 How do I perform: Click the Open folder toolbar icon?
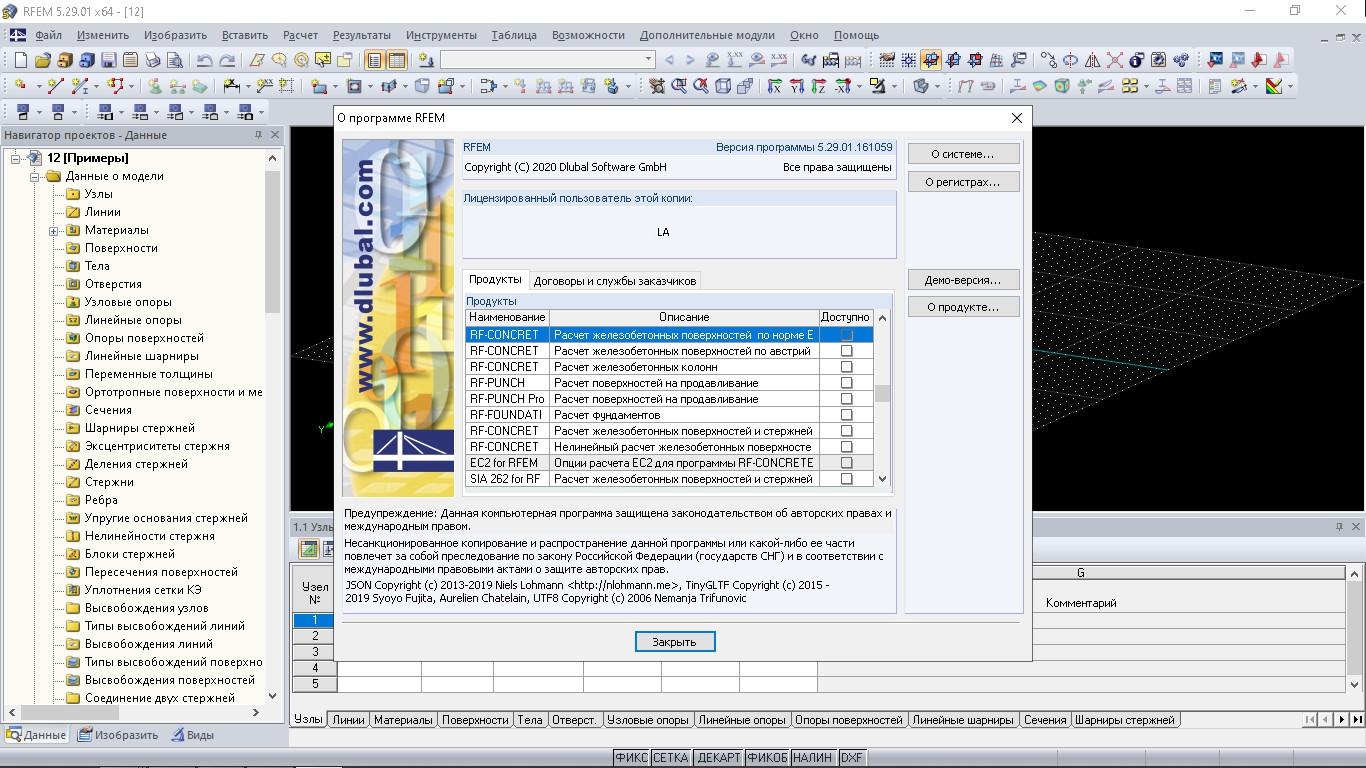43,60
